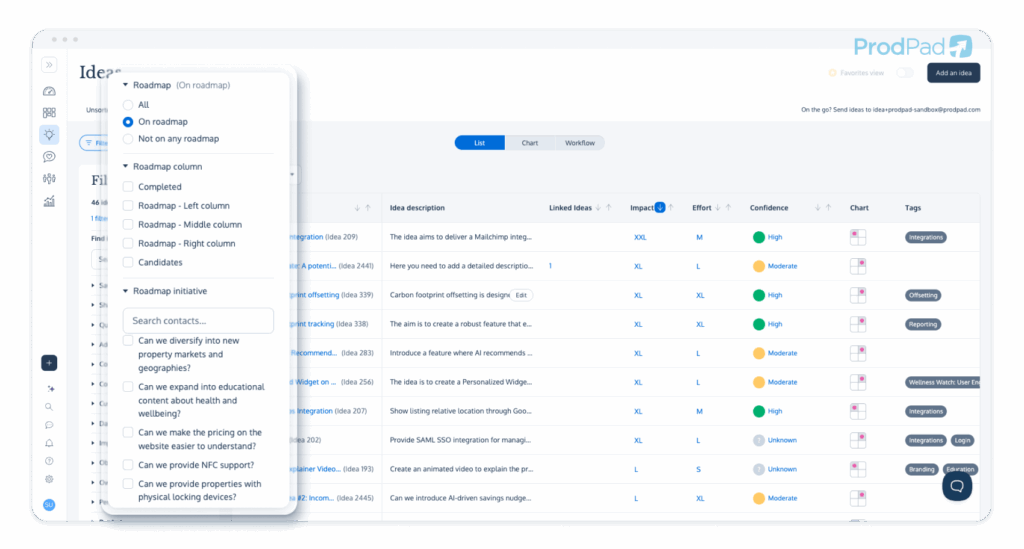Viewport: 1024px width, 549px height.
Task: Click the chat bubble icon in the lower sidebar
Action: click(49, 425)
